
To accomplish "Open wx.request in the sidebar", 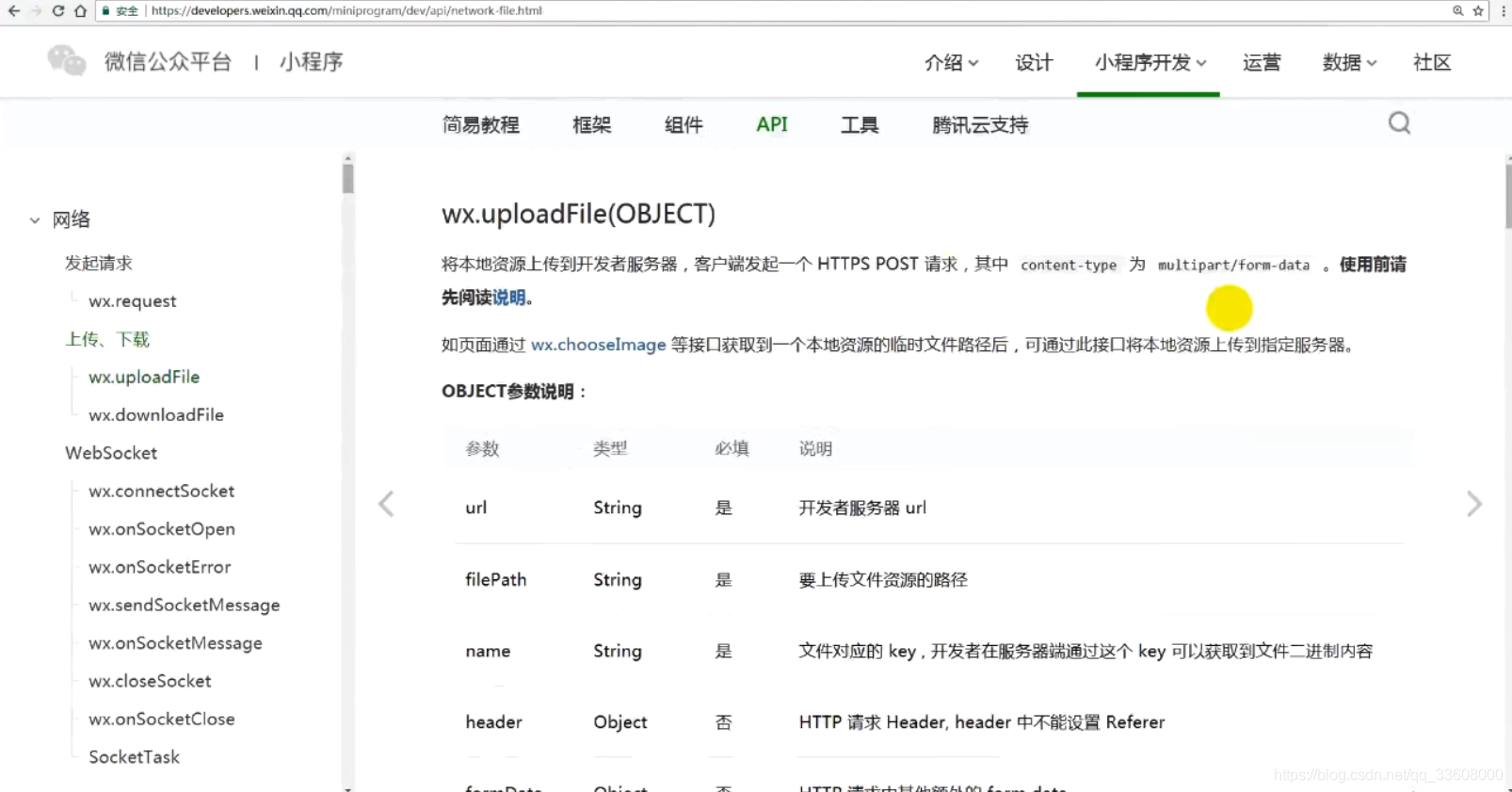I will (x=133, y=301).
